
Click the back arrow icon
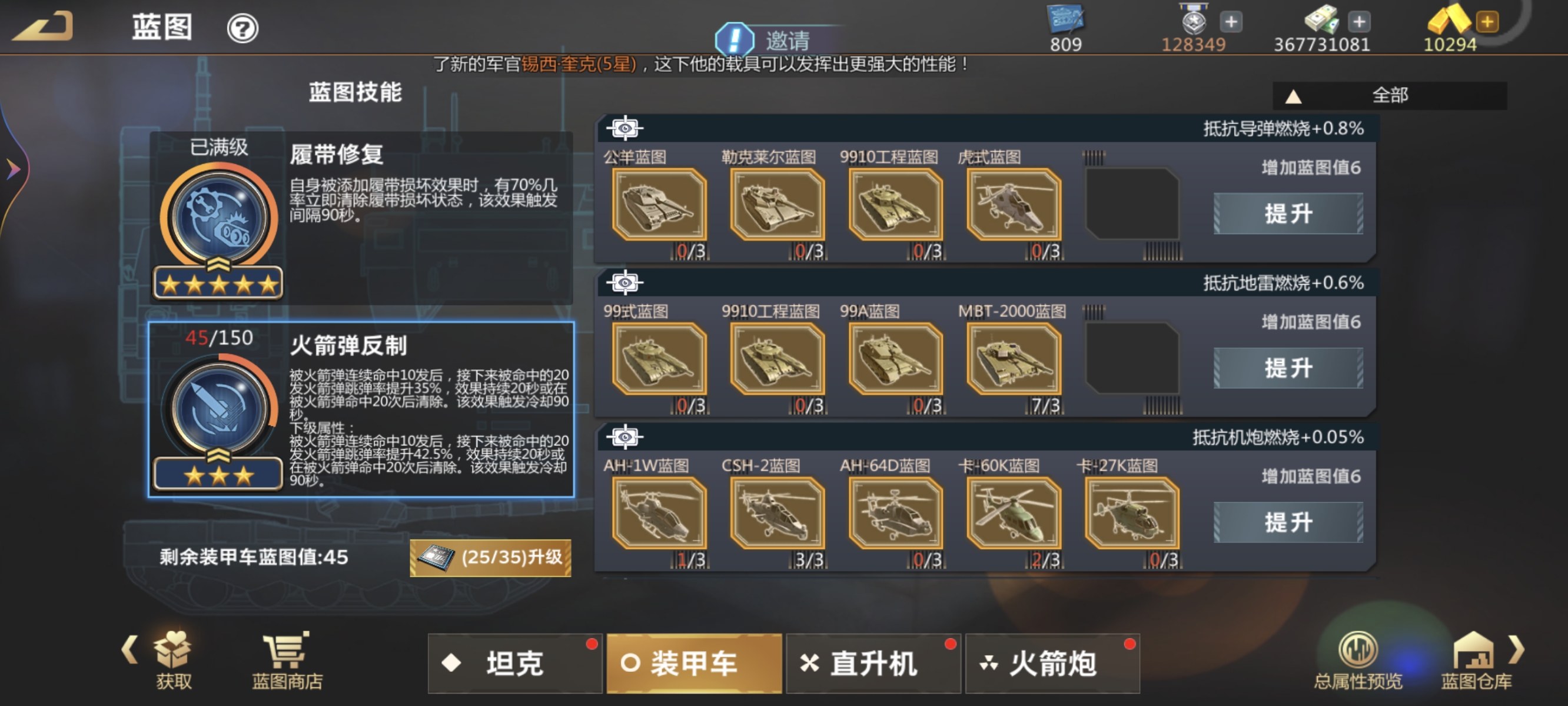point(42,27)
